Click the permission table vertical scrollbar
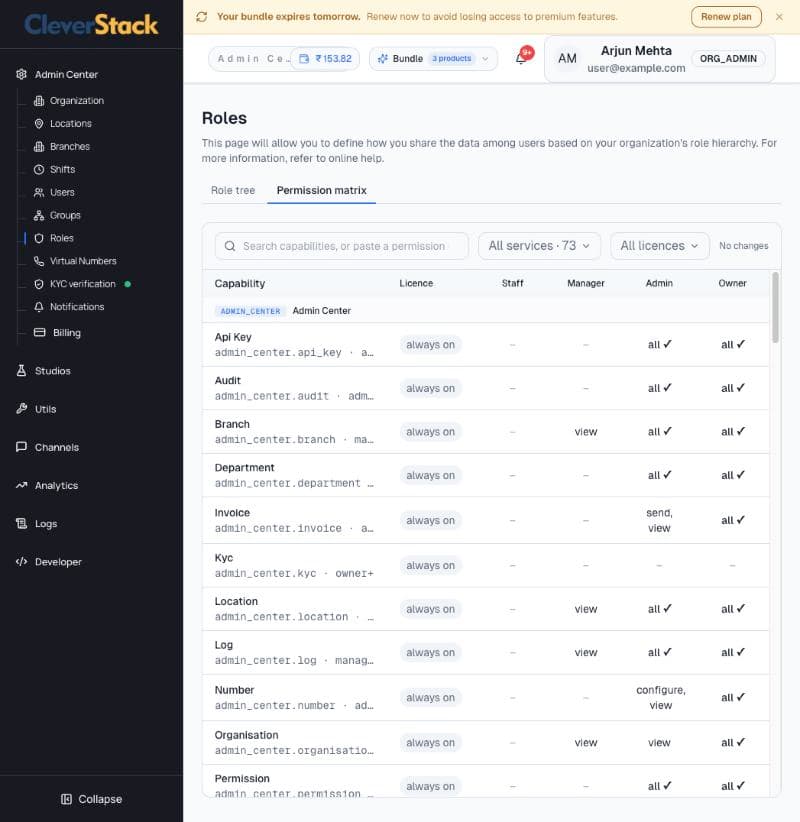Screen dimensions: 800x822 tap(775, 308)
